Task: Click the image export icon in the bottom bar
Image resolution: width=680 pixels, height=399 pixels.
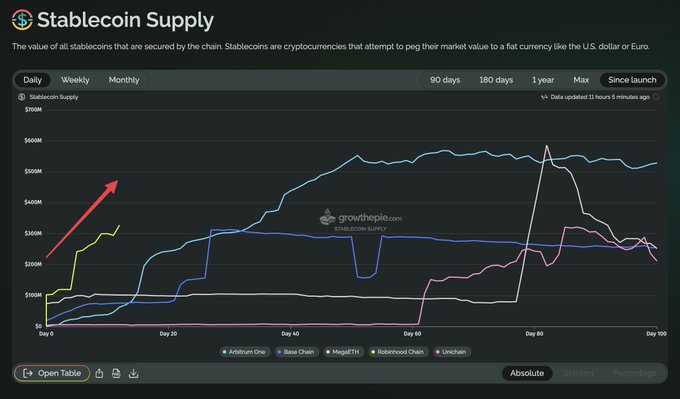Action: 116,373
